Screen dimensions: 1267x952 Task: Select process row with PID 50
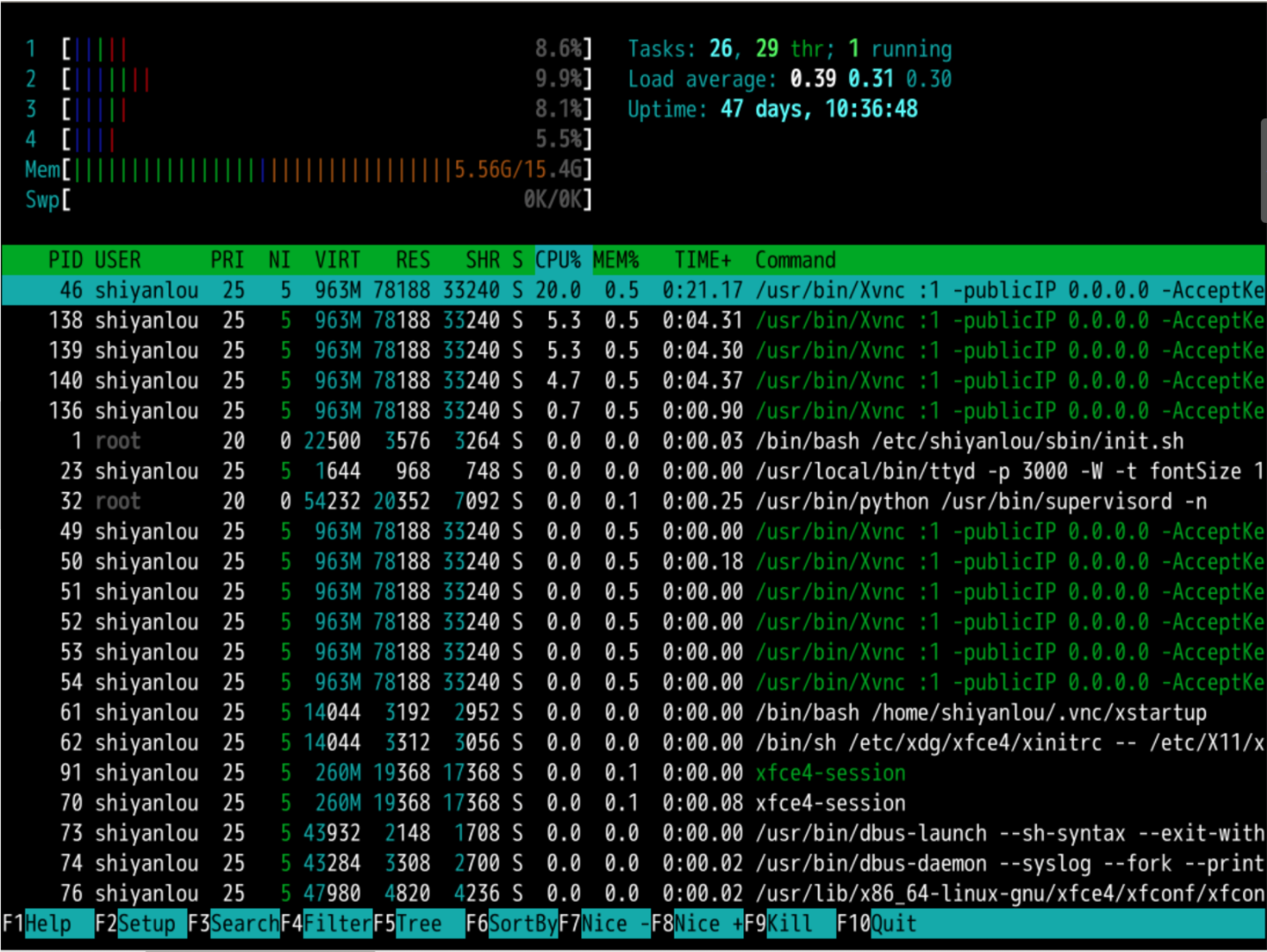[x=633, y=562]
